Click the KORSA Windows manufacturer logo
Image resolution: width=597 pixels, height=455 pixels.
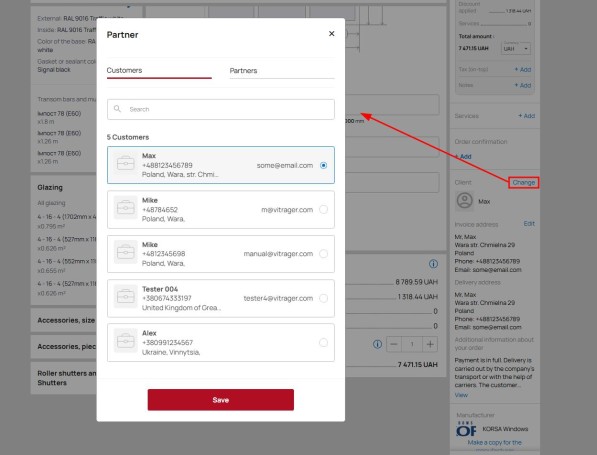(x=466, y=429)
